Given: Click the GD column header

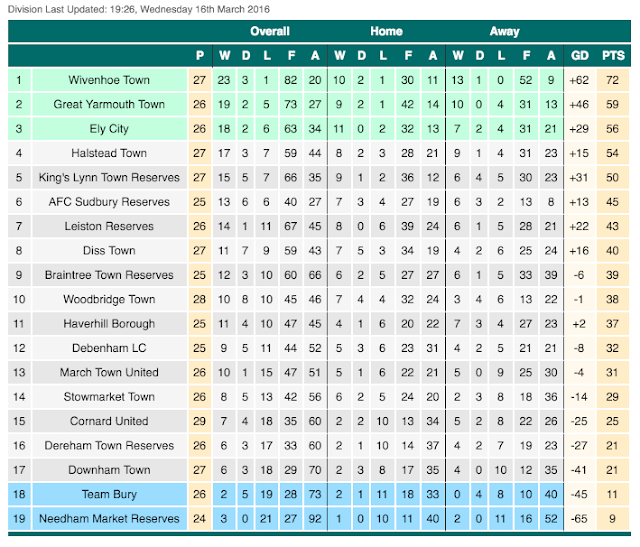Looking at the screenshot, I should coord(580,56).
